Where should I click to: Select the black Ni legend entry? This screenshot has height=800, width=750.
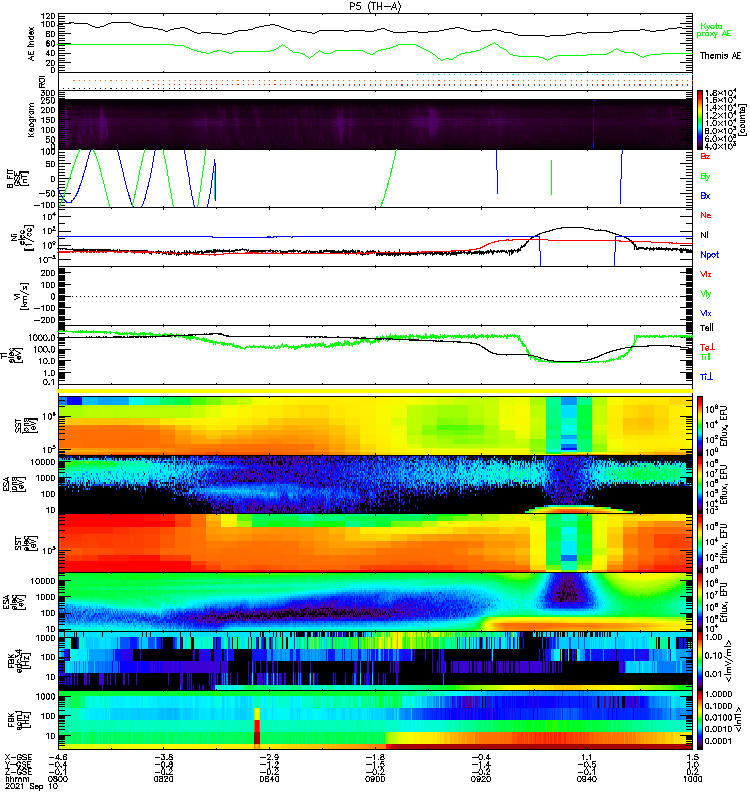click(x=704, y=235)
